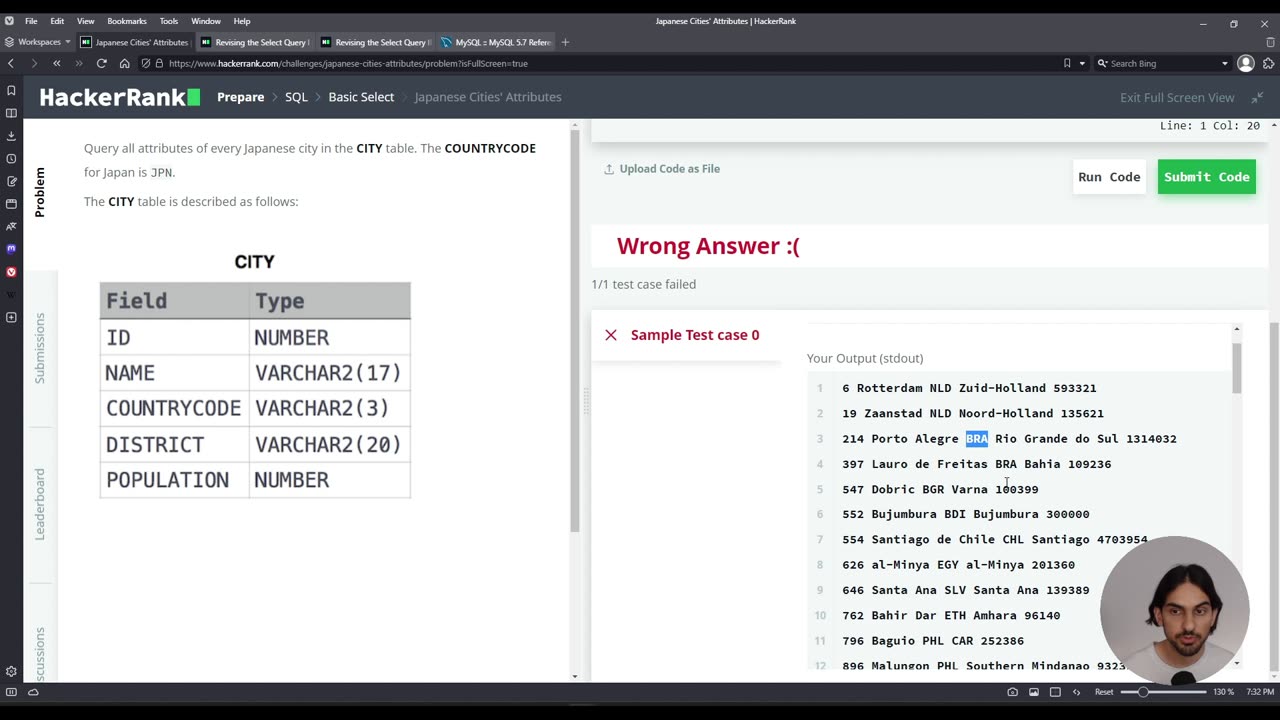Open the closed tabs trash icon
The width and height of the screenshot is (1280, 720).
(1270, 42)
